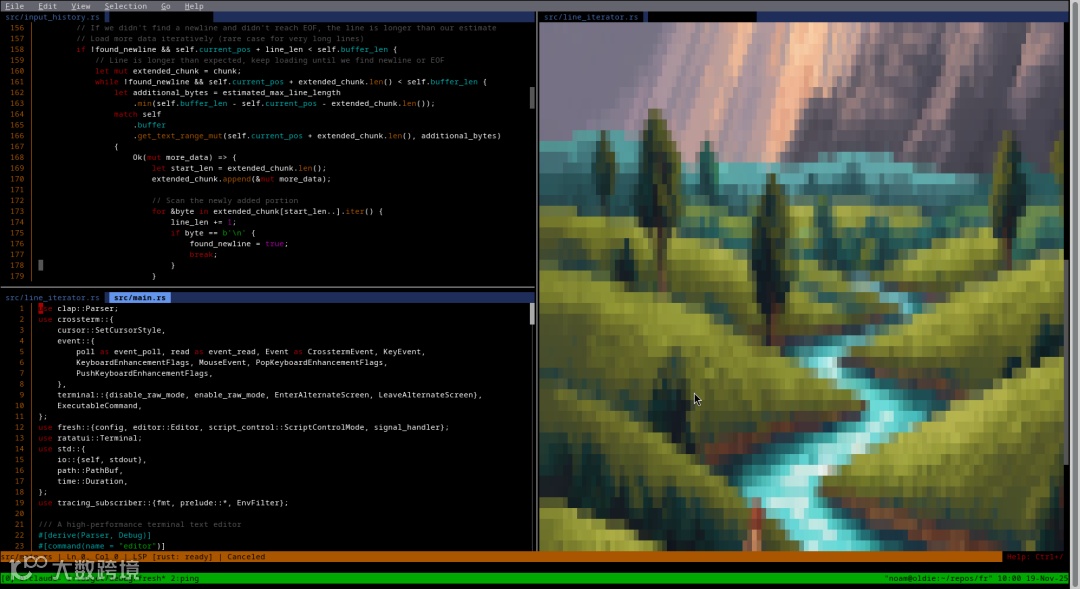Click 'Help: Ctrl+/' hint in status bar
The image size is (1080, 589).
(x=1034, y=557)
